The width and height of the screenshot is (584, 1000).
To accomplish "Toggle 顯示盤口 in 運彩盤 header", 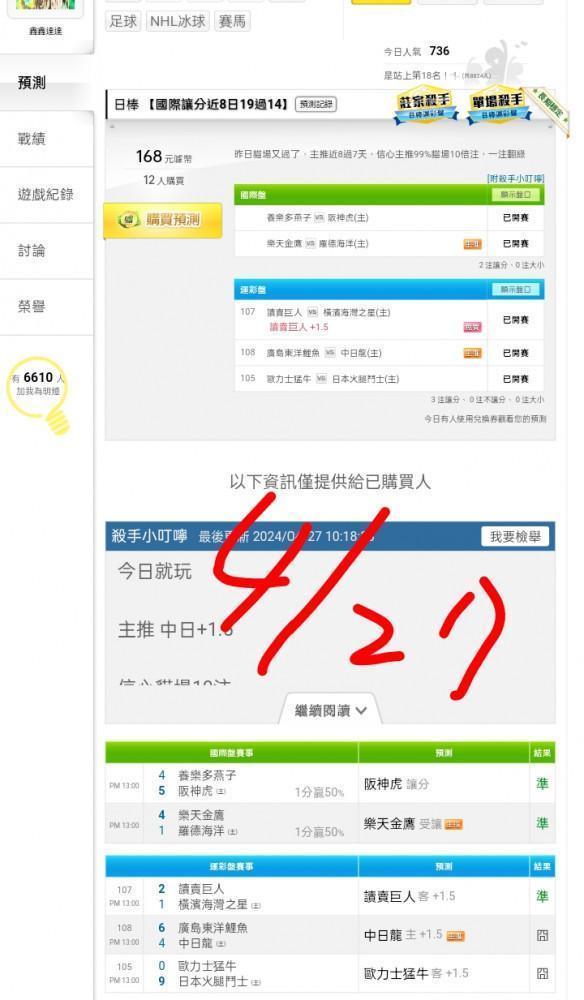I will coord(516,290).
